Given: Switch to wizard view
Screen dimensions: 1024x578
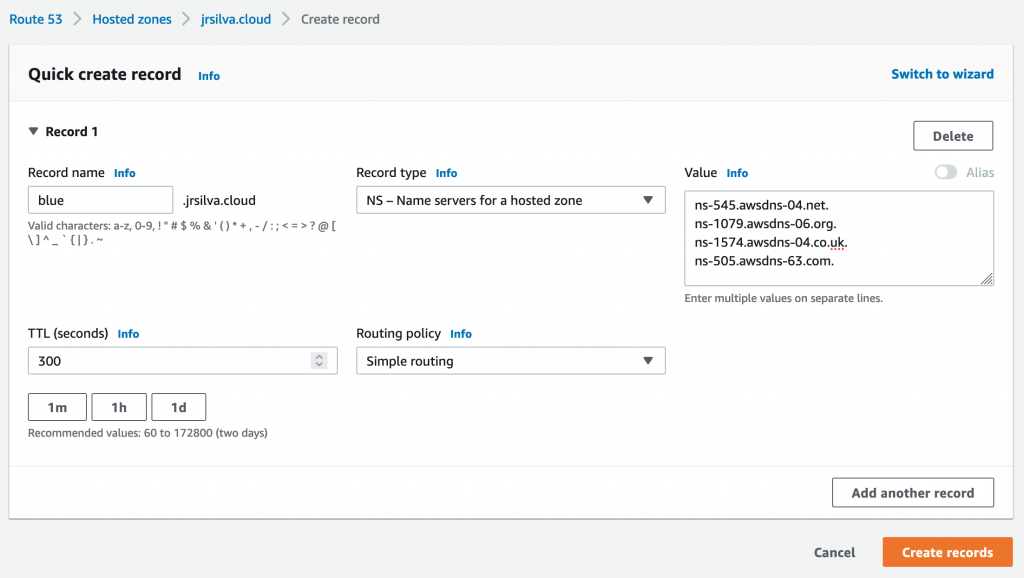Looking at the screenshot, I should [x=942, y=74].
